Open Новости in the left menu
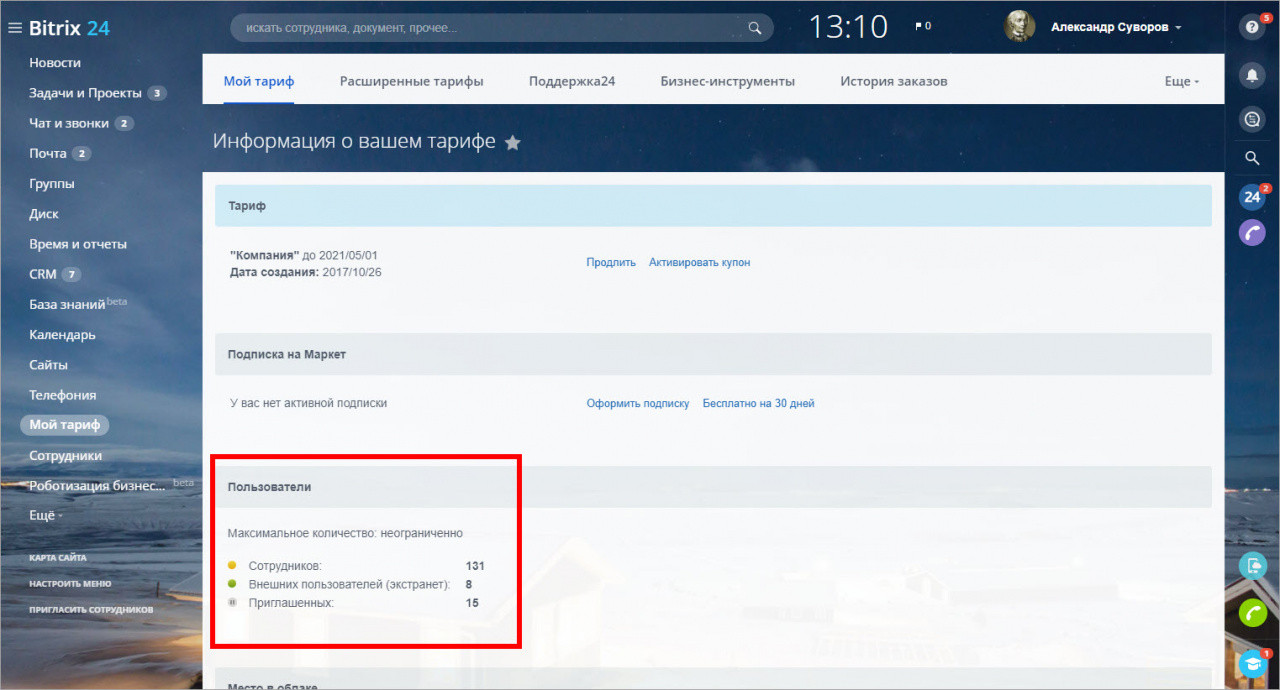1280x690 pixels. (55, 62)
